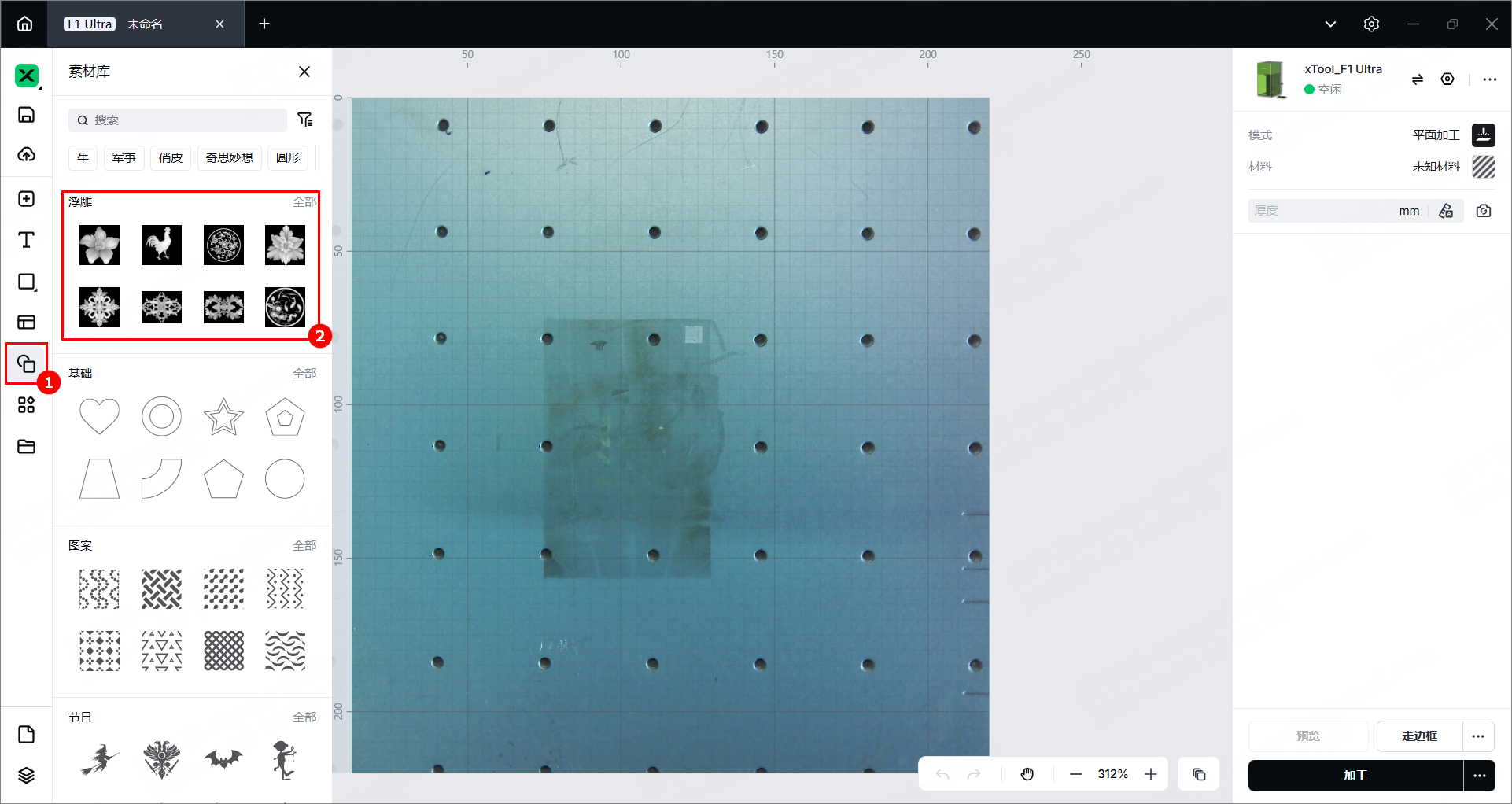Click the 走边框 button
Screen dimensions: 1512x804
coord(1419,736)
